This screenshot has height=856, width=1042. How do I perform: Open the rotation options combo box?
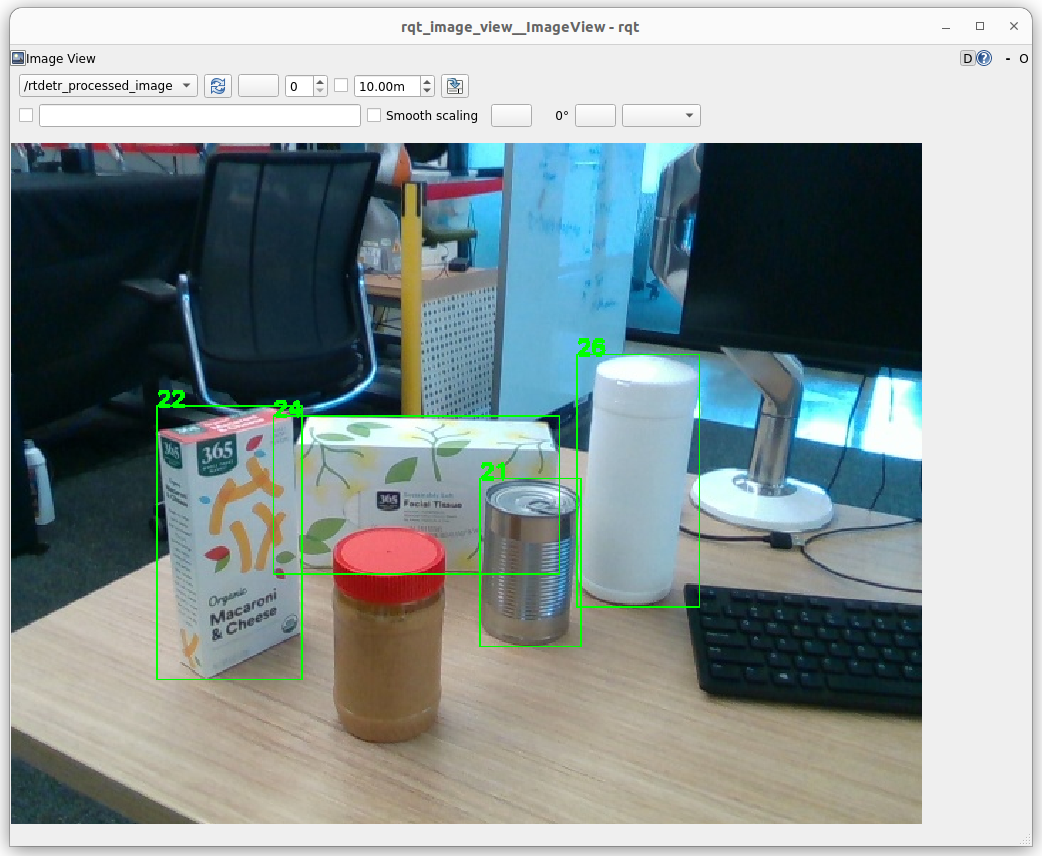pos(661,115)
